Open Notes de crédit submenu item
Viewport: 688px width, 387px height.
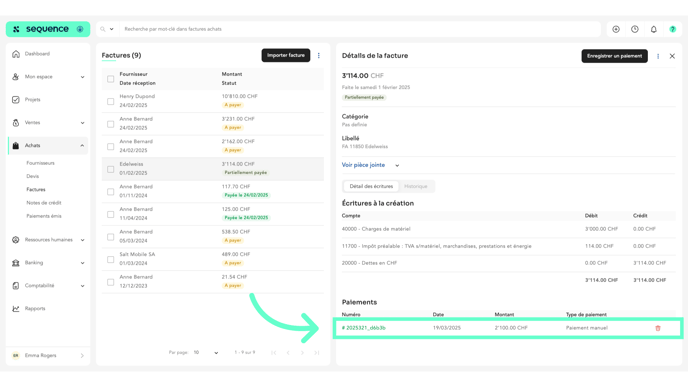pyautogui.click(x=44, y=203)
